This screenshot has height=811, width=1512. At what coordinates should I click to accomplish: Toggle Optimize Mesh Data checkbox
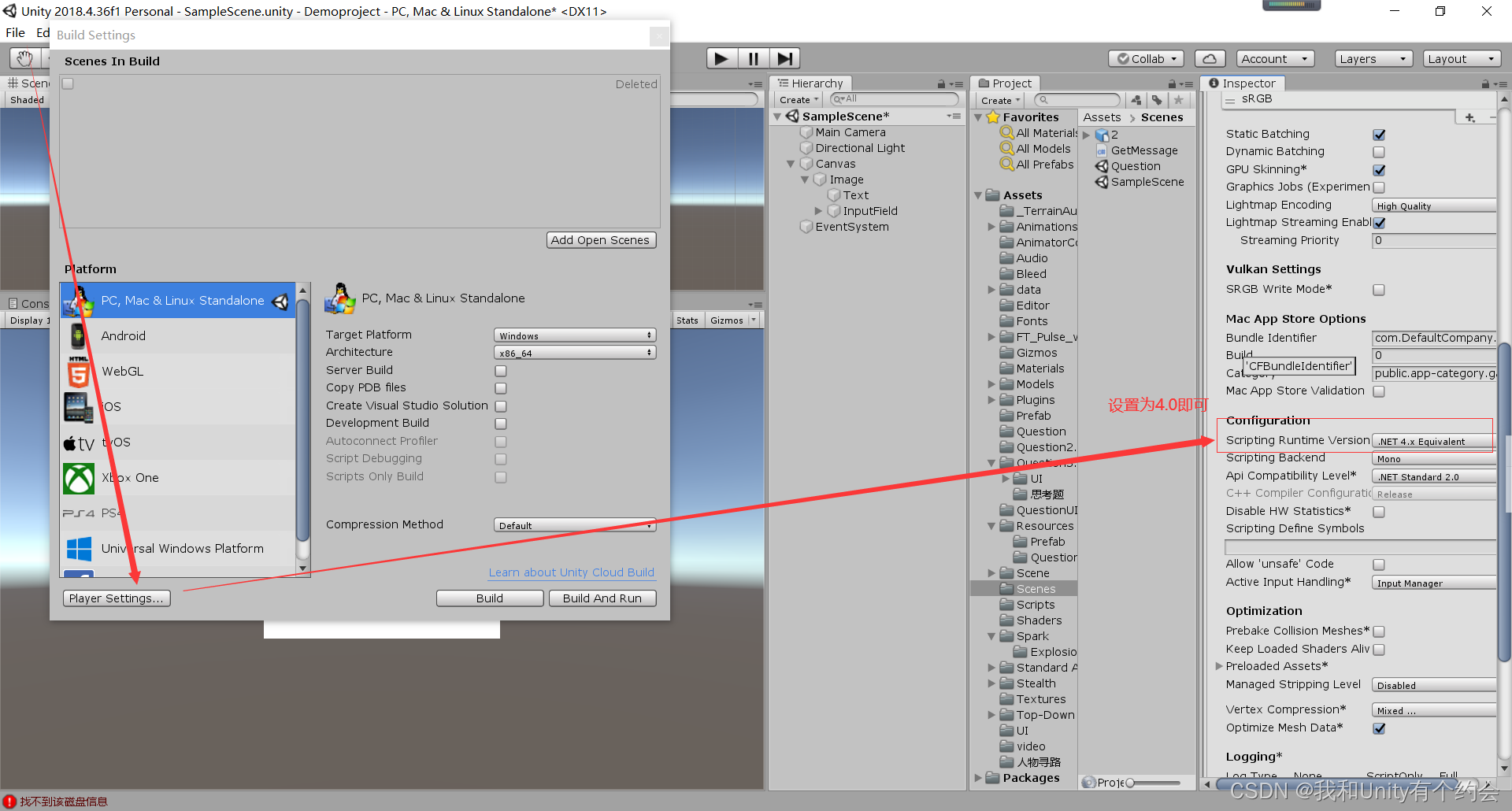[x=1379, y=728]
